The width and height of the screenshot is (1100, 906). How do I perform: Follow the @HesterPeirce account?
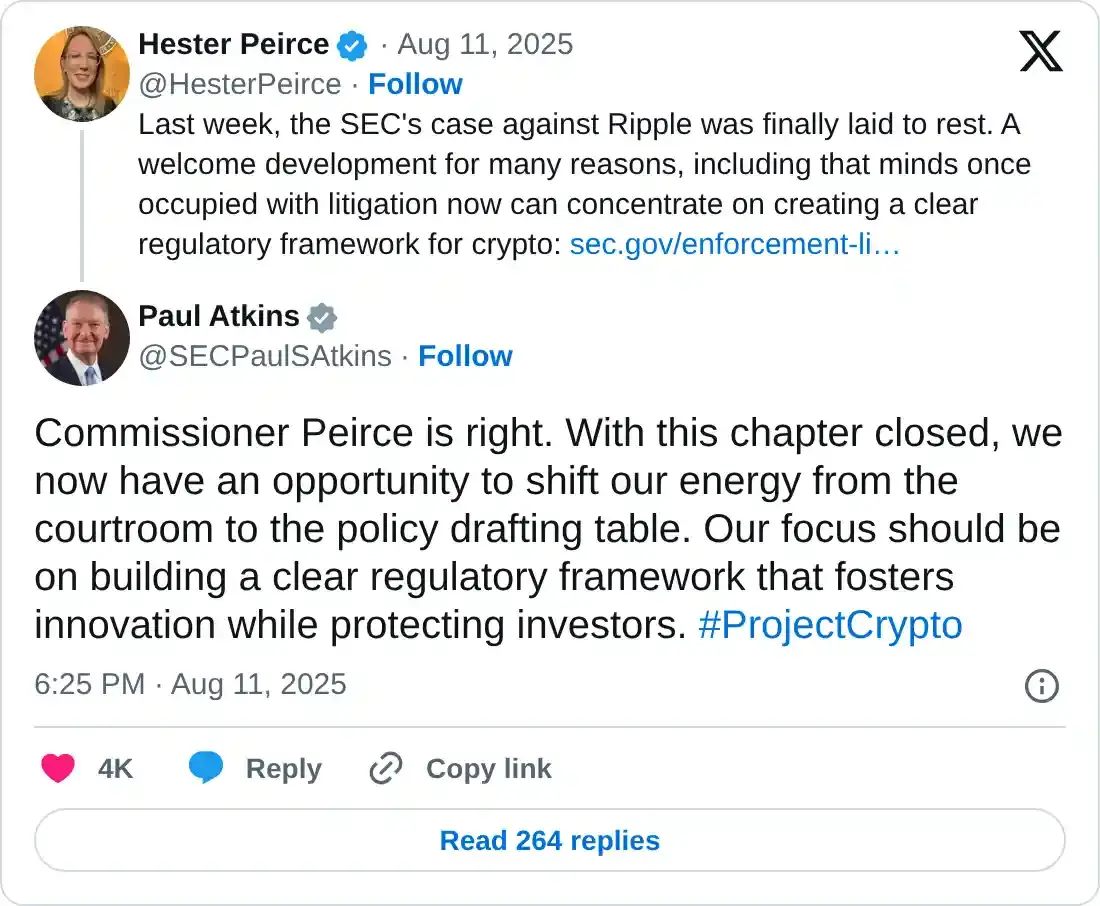coord(415,84)
